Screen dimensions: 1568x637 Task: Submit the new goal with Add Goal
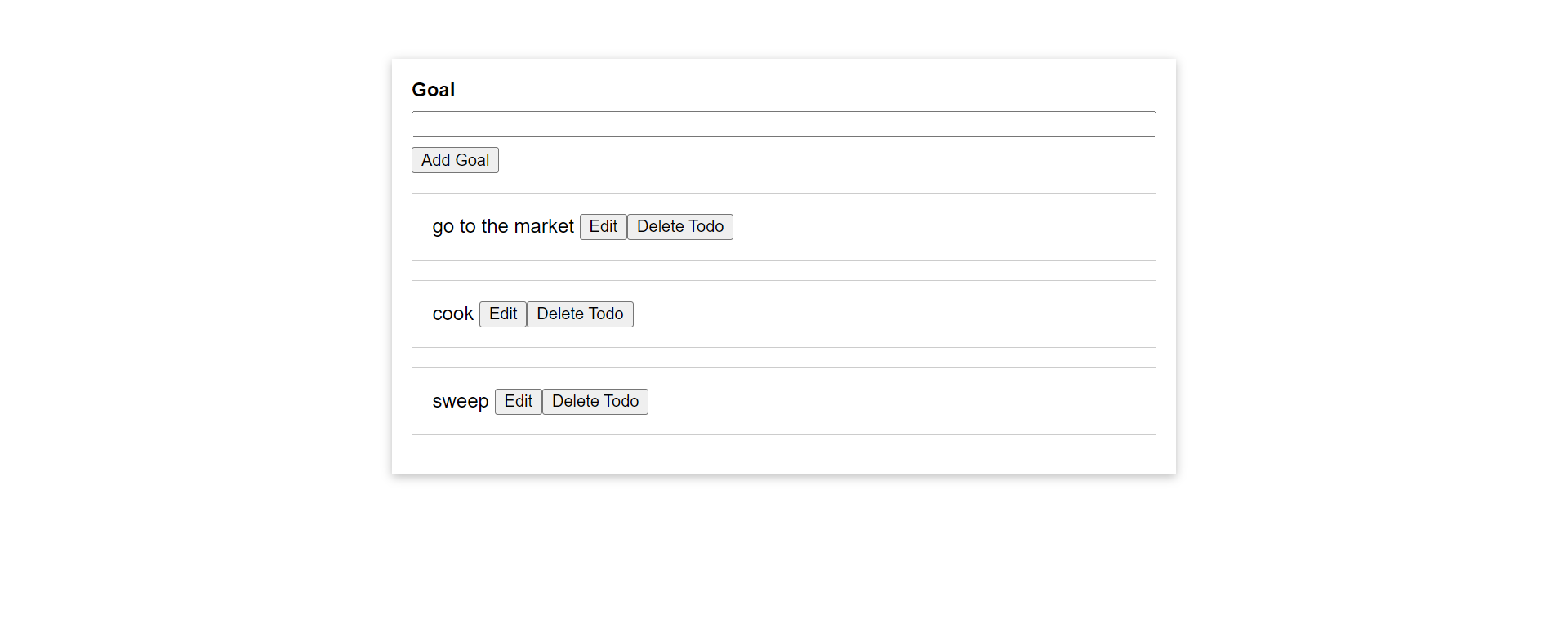click(455, 160)
